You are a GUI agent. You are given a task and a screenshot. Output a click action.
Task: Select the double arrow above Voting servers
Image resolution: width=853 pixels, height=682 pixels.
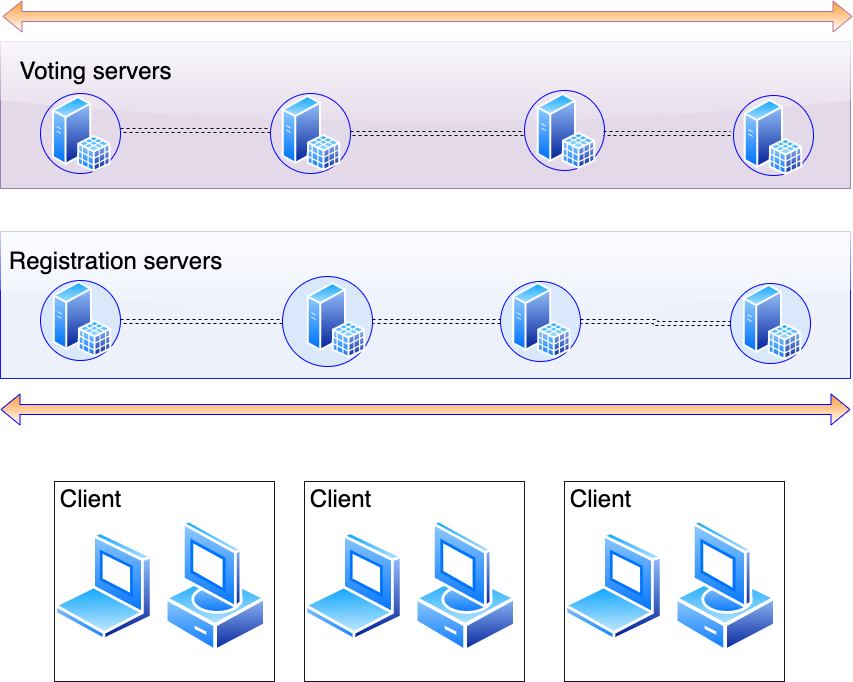pos(427,16)
